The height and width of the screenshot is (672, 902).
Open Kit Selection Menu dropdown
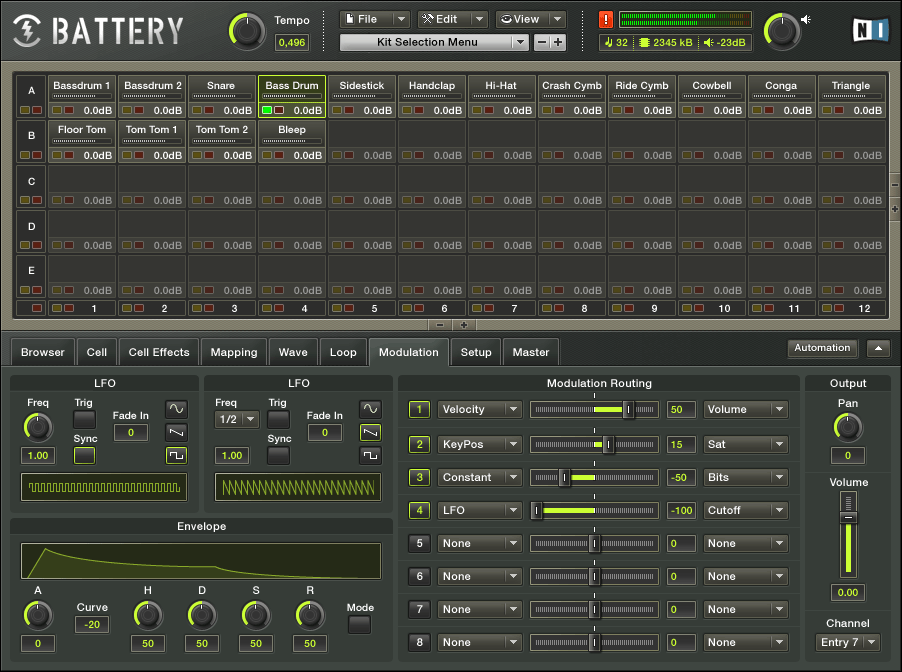pos(434,42)
